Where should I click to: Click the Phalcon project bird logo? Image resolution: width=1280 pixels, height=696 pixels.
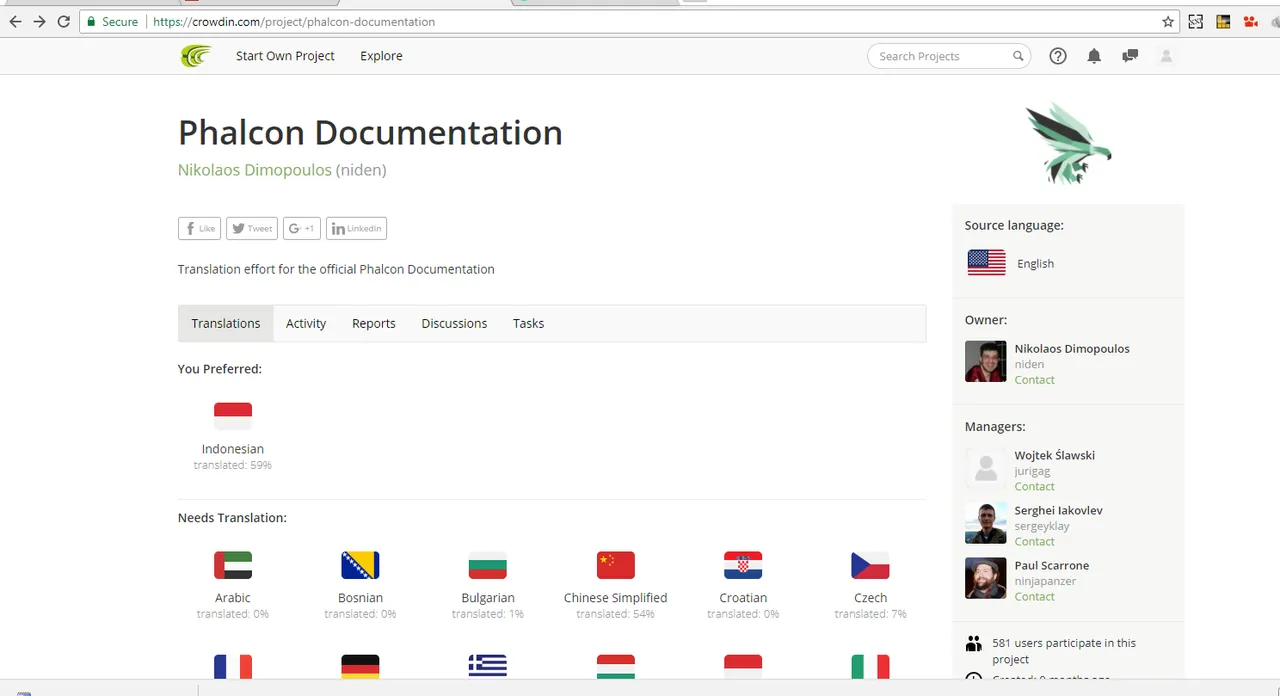click(1067, 145)
